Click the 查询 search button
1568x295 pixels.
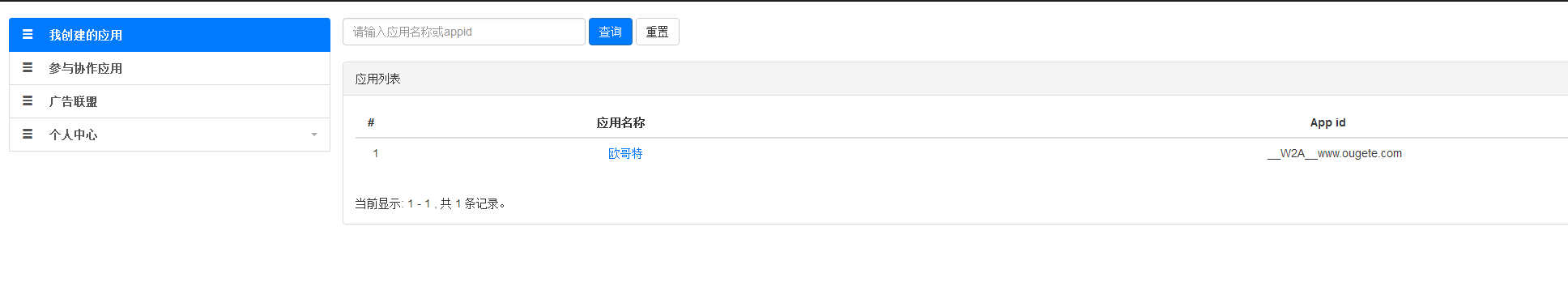tap(611, 32)
